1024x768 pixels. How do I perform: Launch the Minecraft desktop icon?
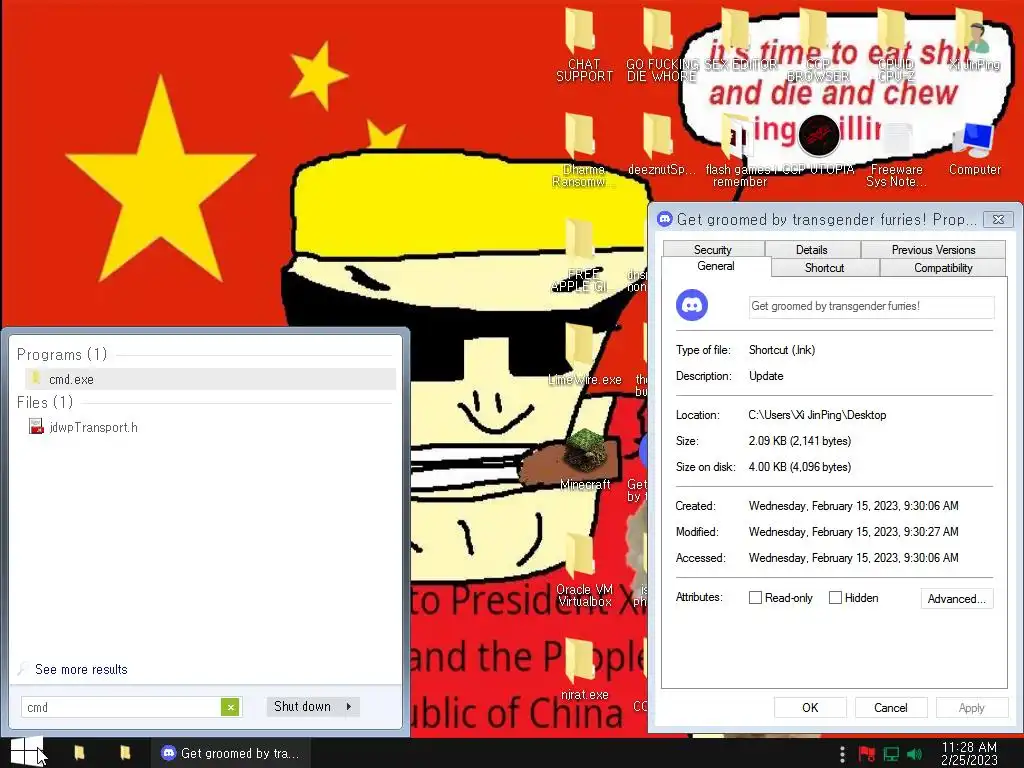[584, 458]
